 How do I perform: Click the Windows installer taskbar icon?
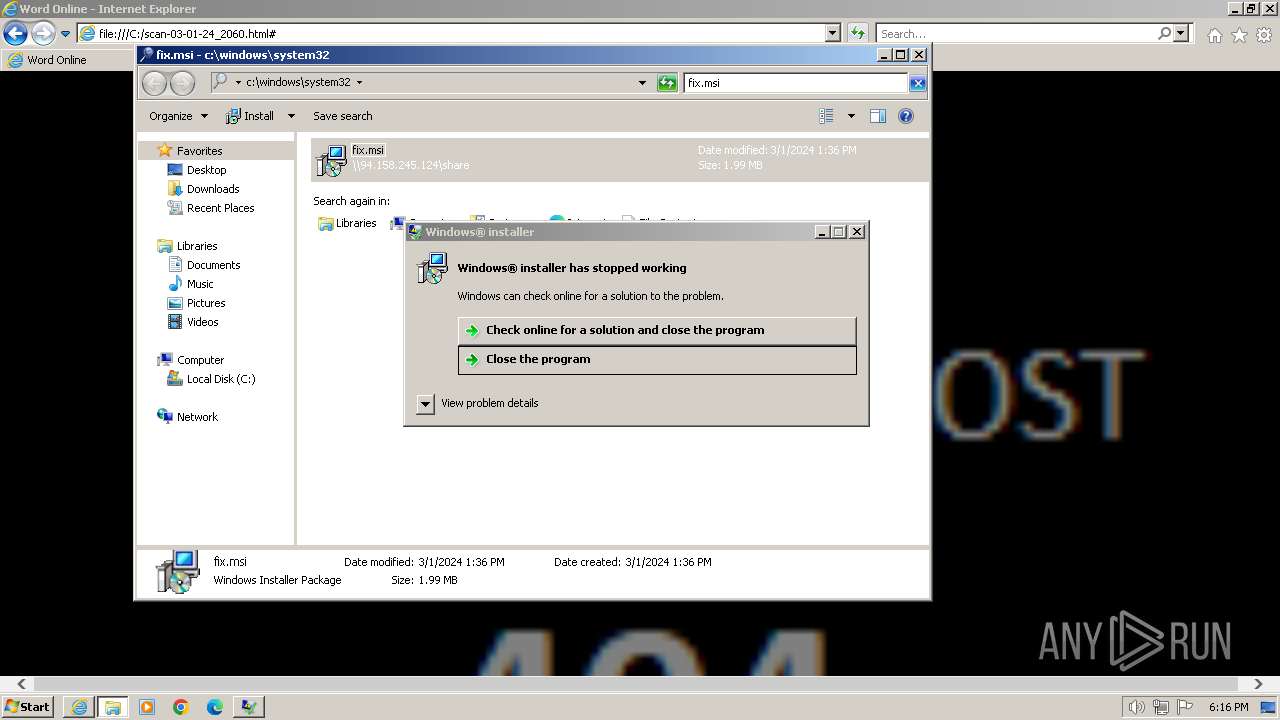coord(249,707)
